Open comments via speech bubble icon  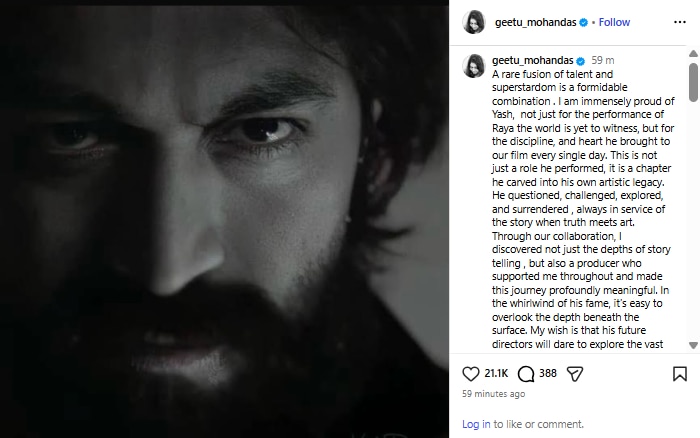[527, 374]
